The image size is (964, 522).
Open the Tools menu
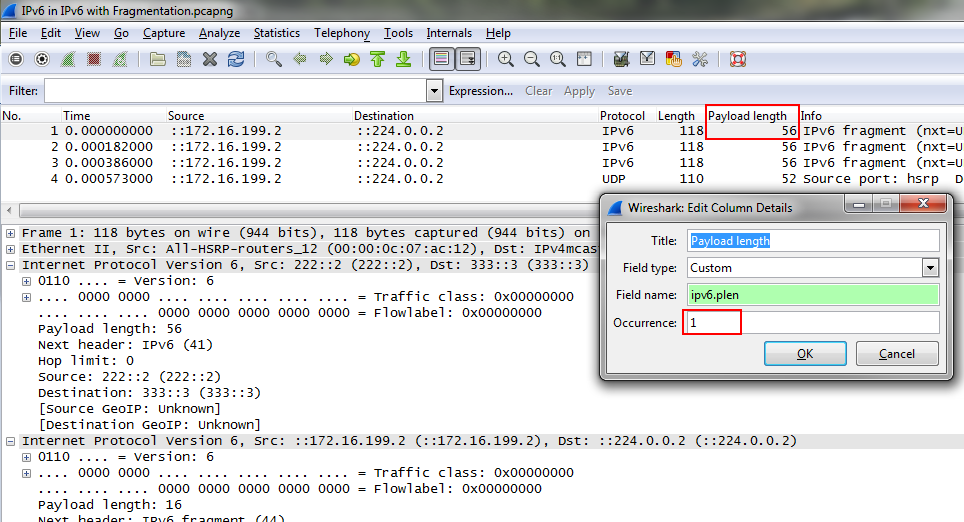point(398,33)
